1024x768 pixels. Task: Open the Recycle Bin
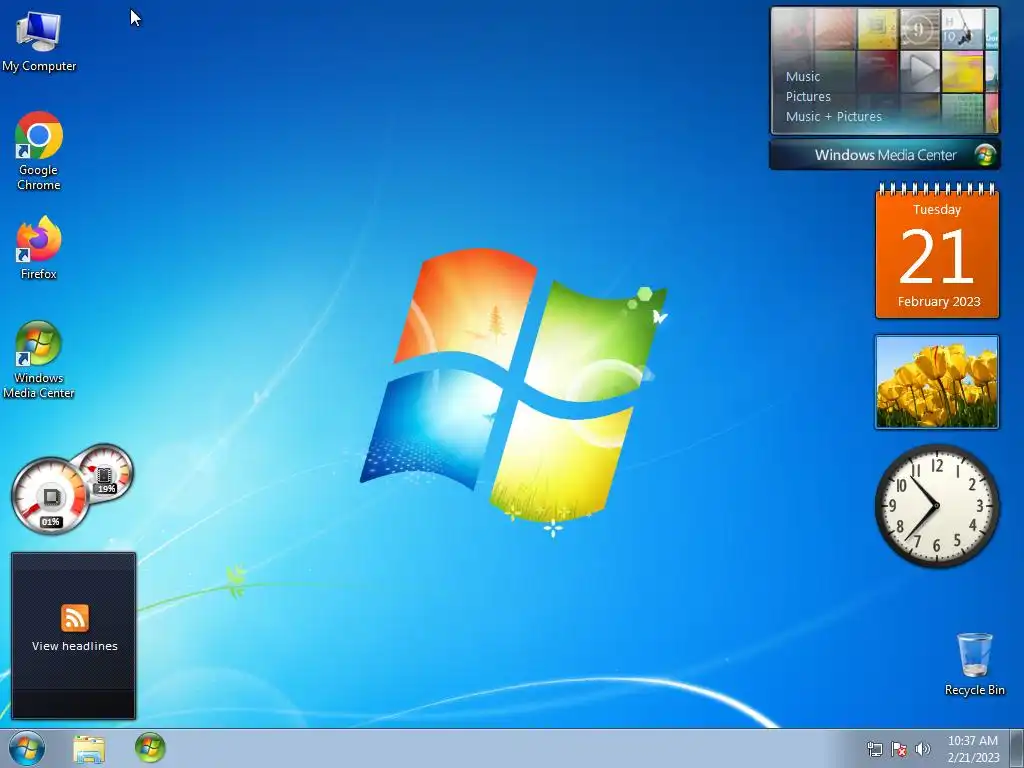click(974, 664)
